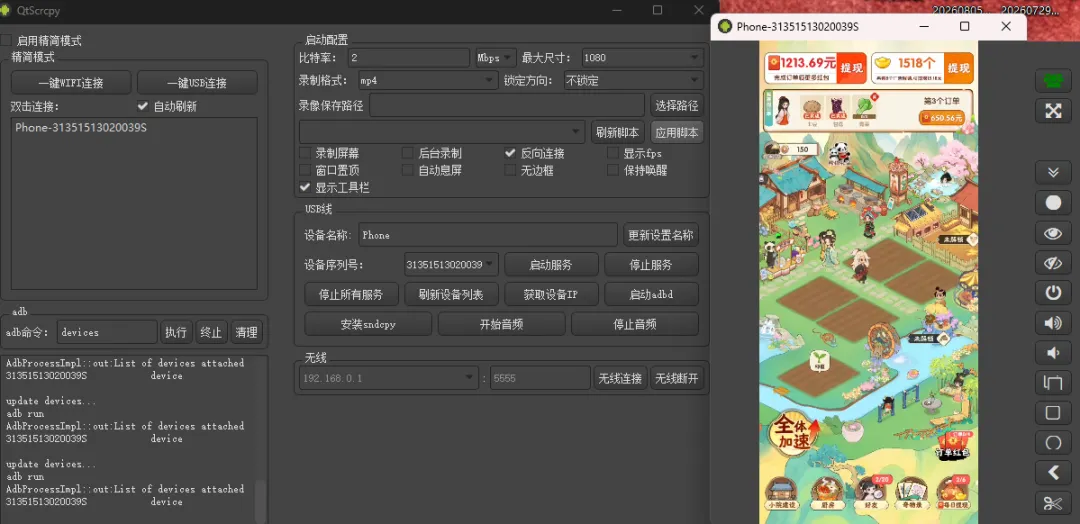Click the volume down speaker icon

click(1052, 353)
